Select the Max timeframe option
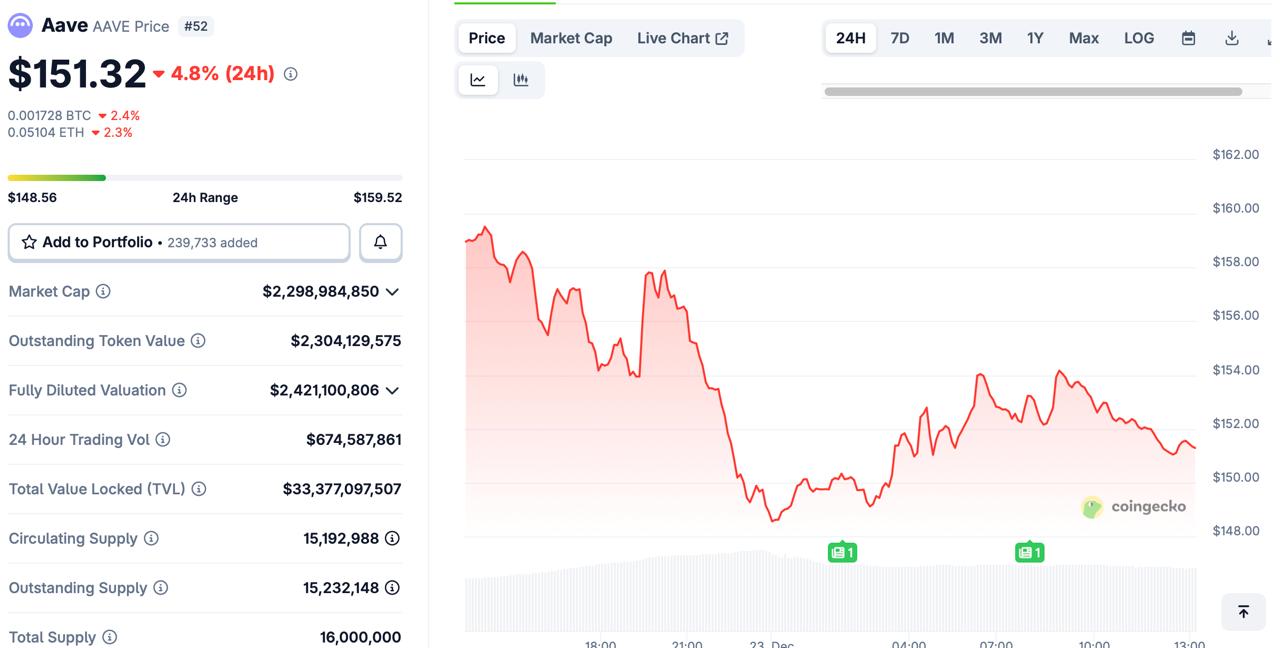 [x=1084, y=37]
